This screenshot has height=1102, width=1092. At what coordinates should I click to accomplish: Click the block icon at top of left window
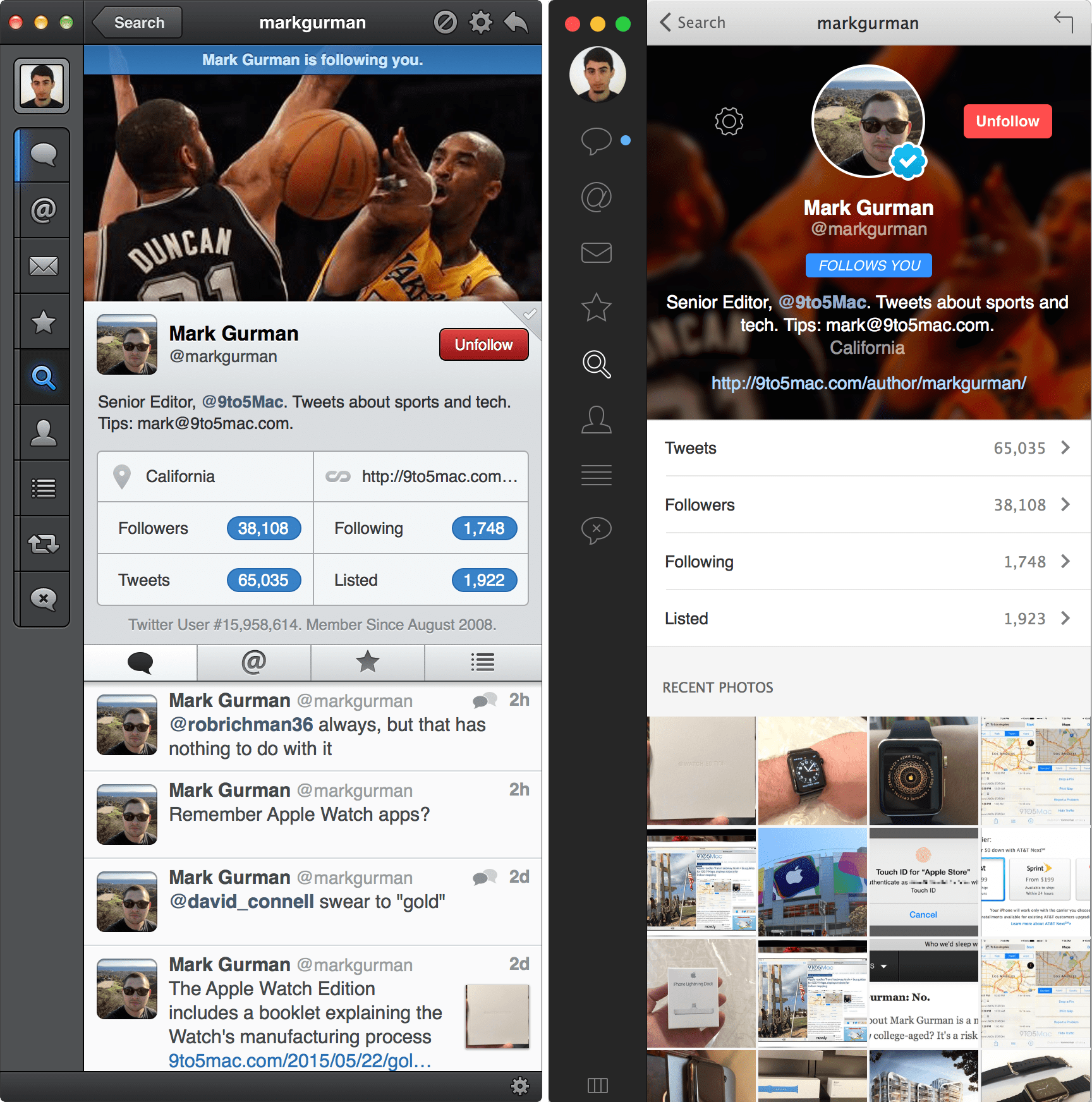pos(446,21)
